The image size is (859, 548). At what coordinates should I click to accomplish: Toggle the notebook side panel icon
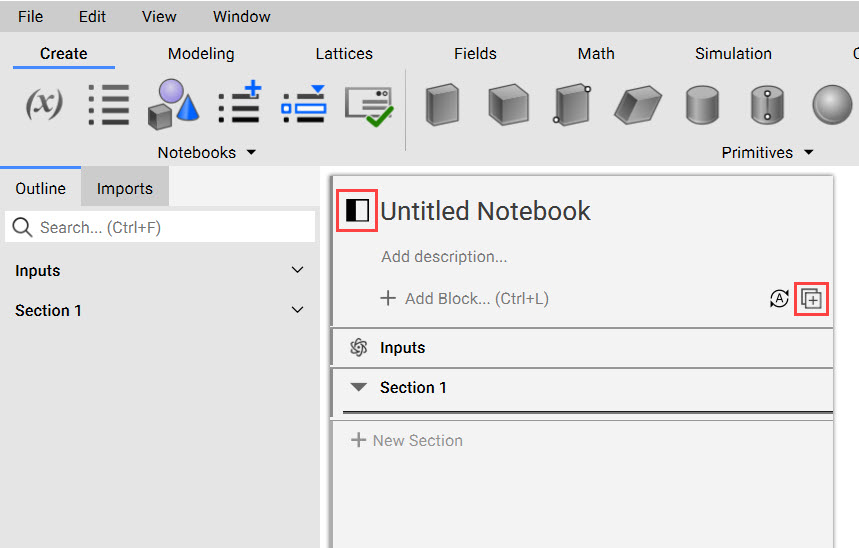coord(357,210)
